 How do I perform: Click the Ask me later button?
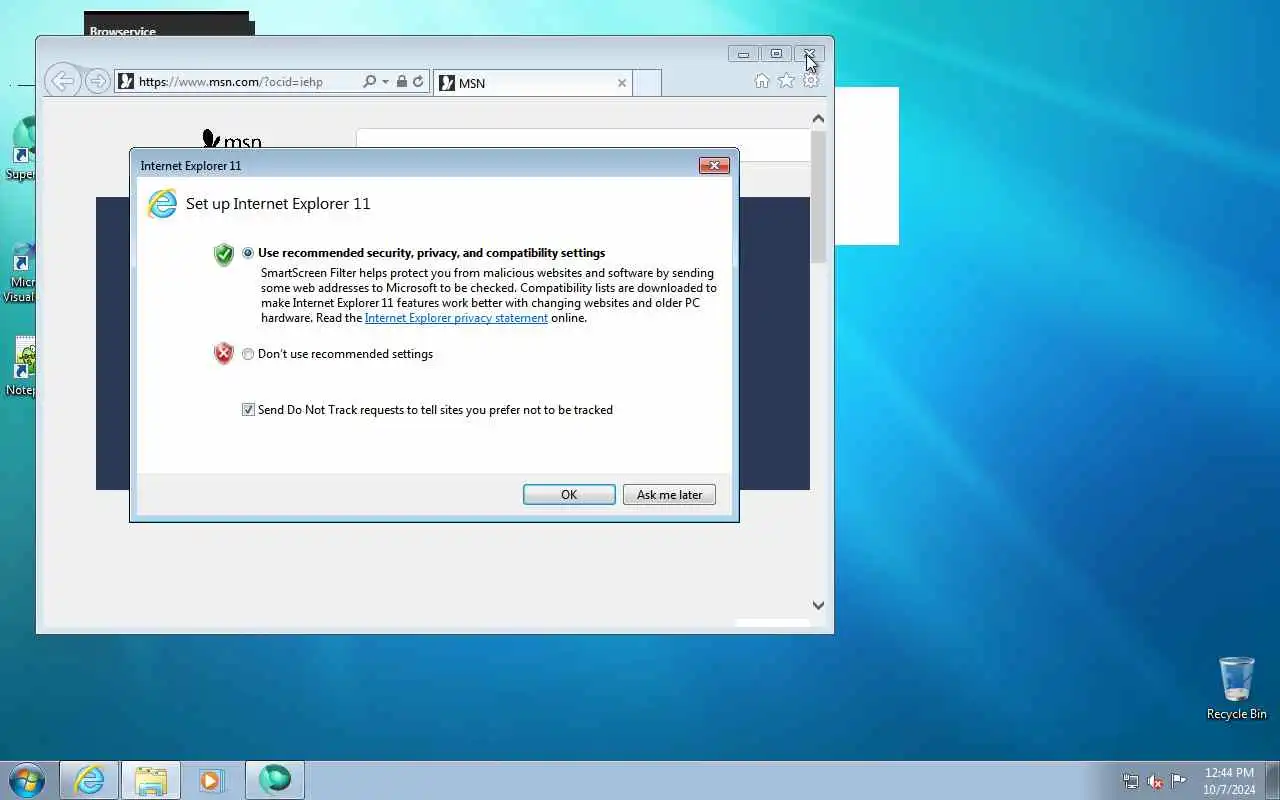(x=669, y=495)
